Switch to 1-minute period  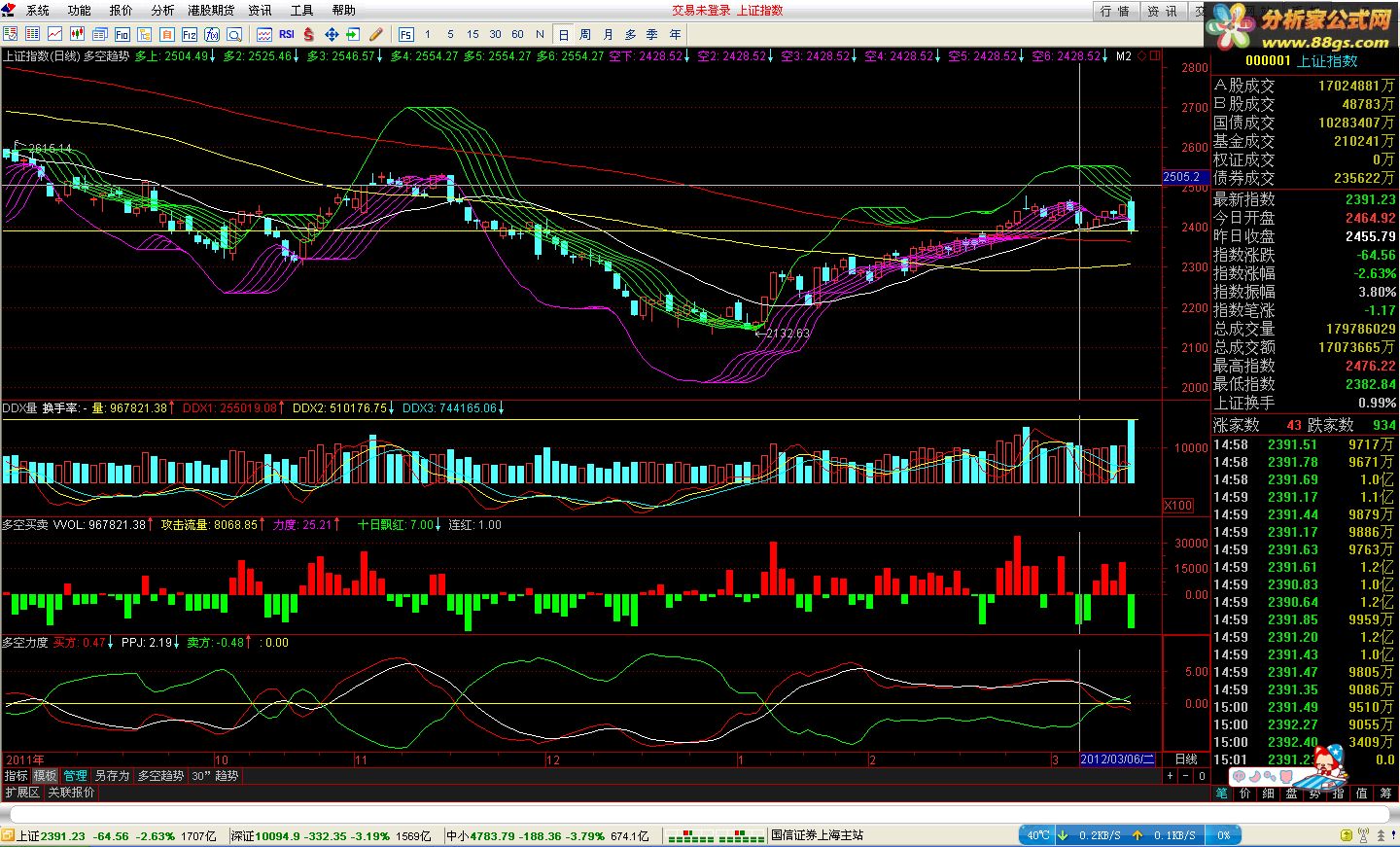click(x=428, y=34)
